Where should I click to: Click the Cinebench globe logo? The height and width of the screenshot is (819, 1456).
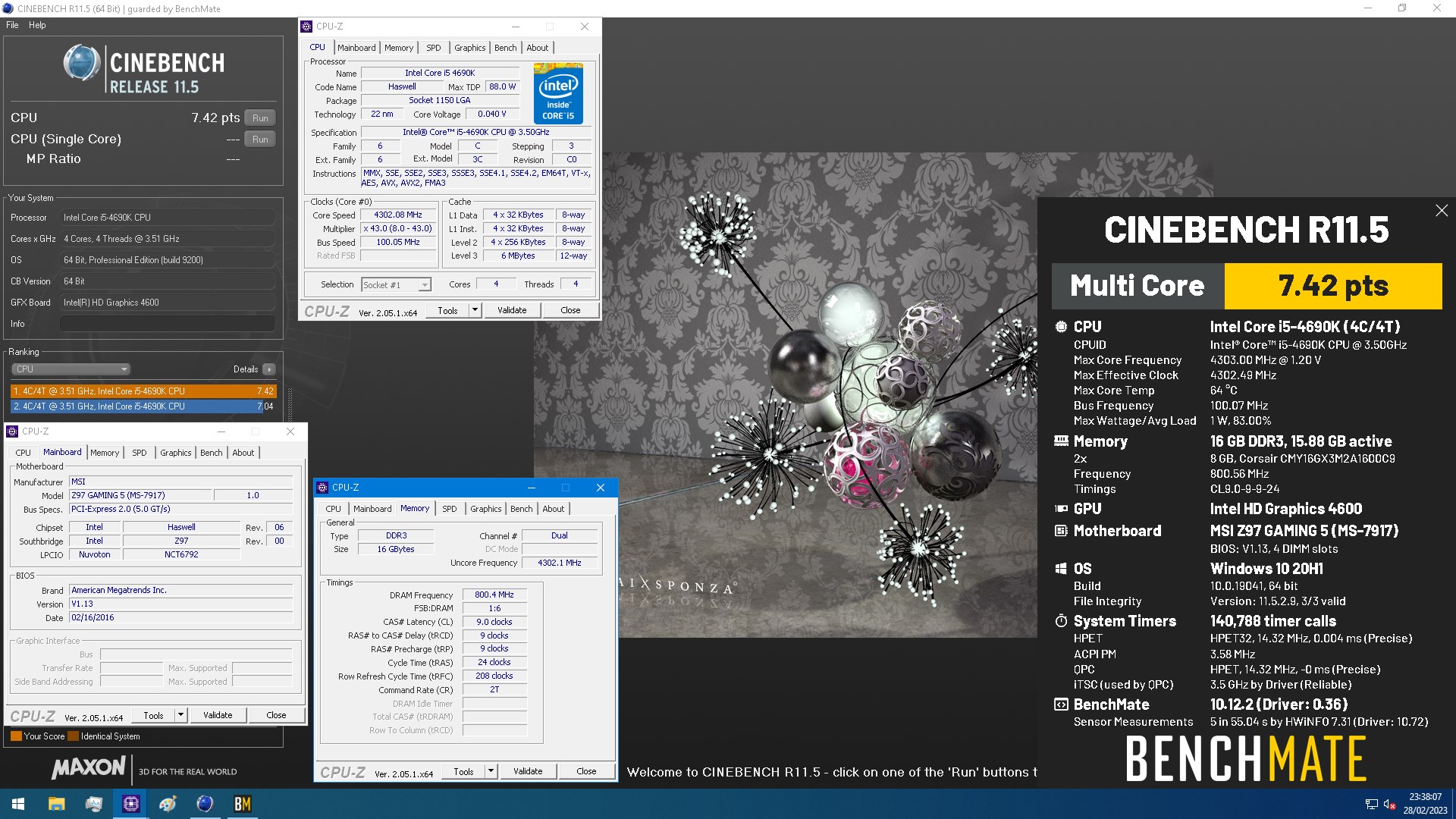82,63
